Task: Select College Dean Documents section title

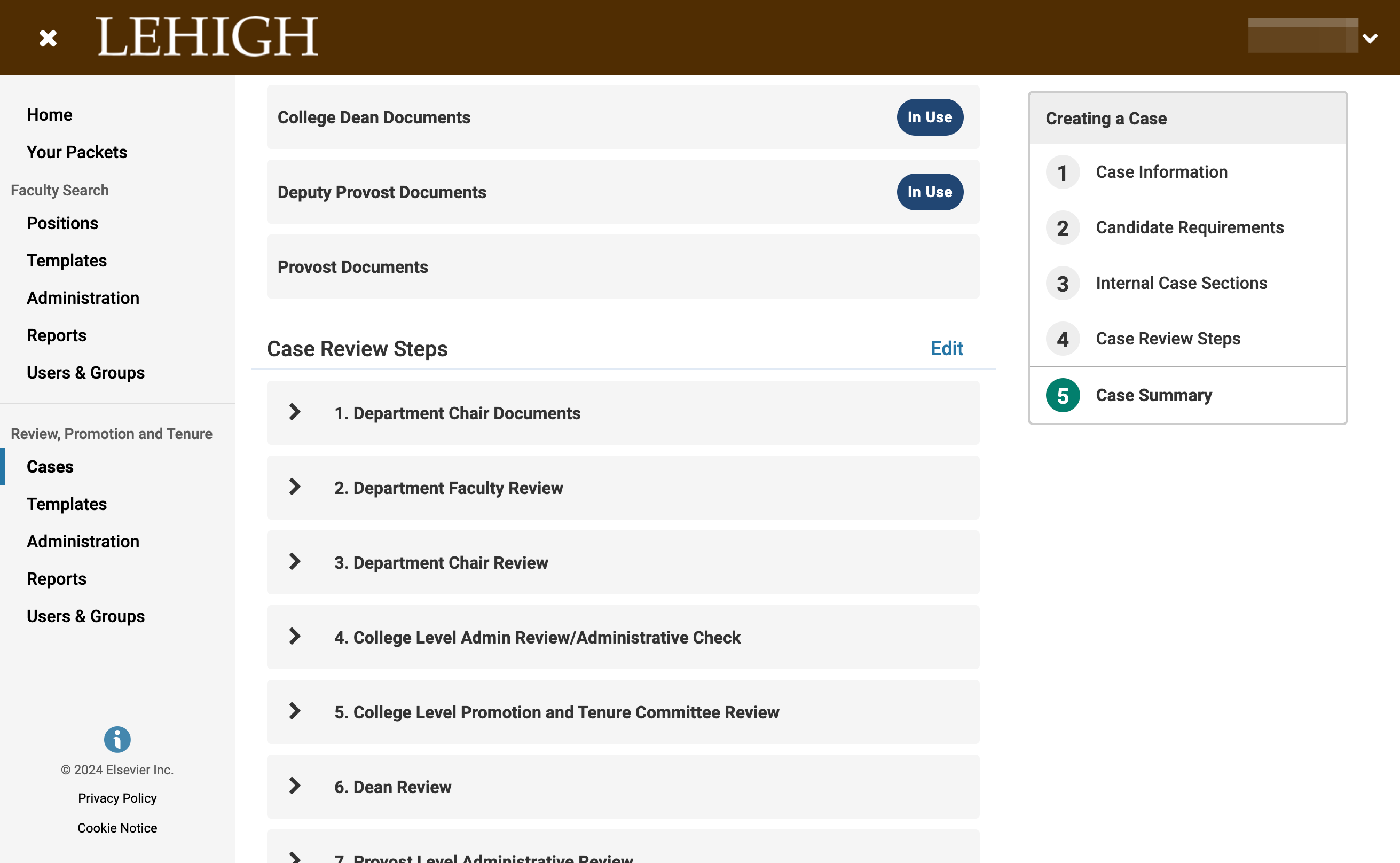Action: tap(374, 117)
